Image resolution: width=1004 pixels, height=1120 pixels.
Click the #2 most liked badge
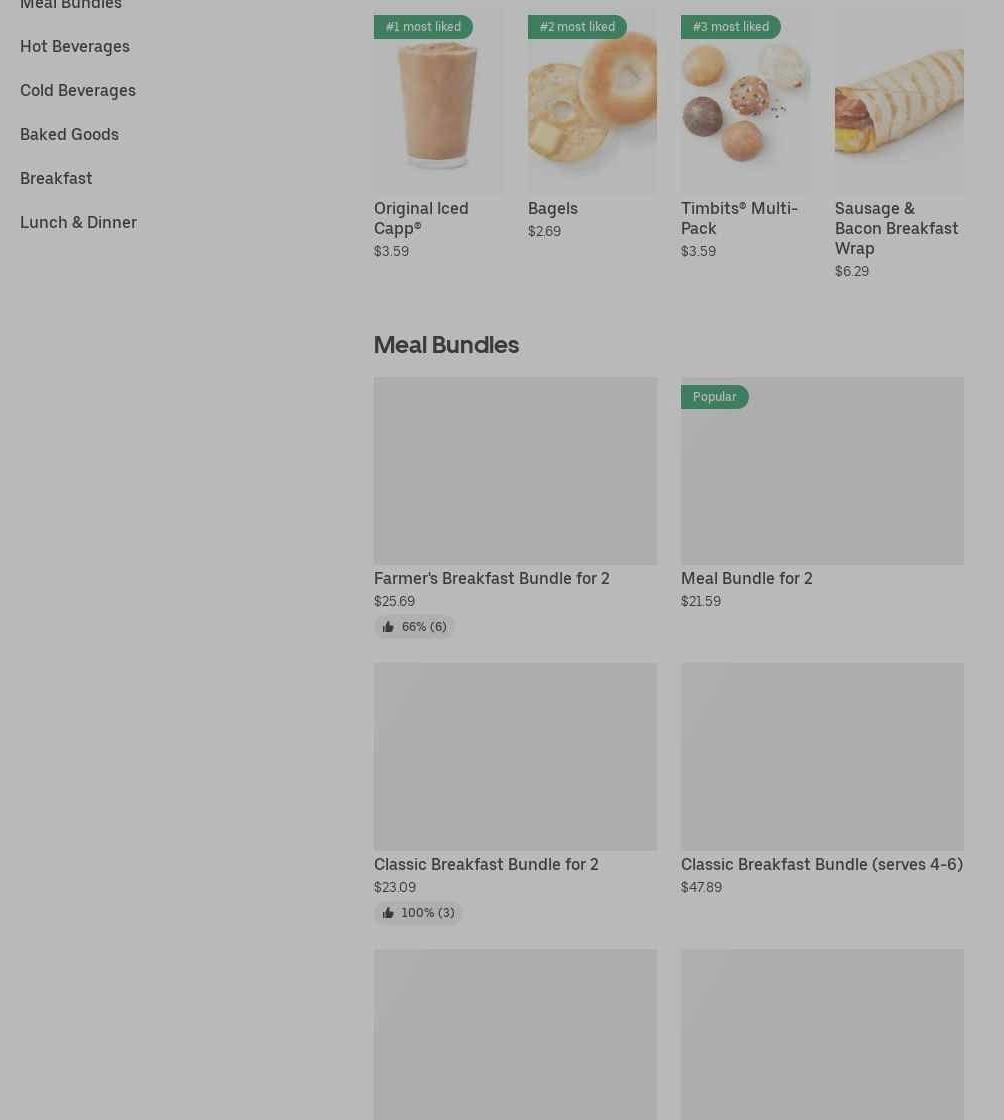click(577, 27)
